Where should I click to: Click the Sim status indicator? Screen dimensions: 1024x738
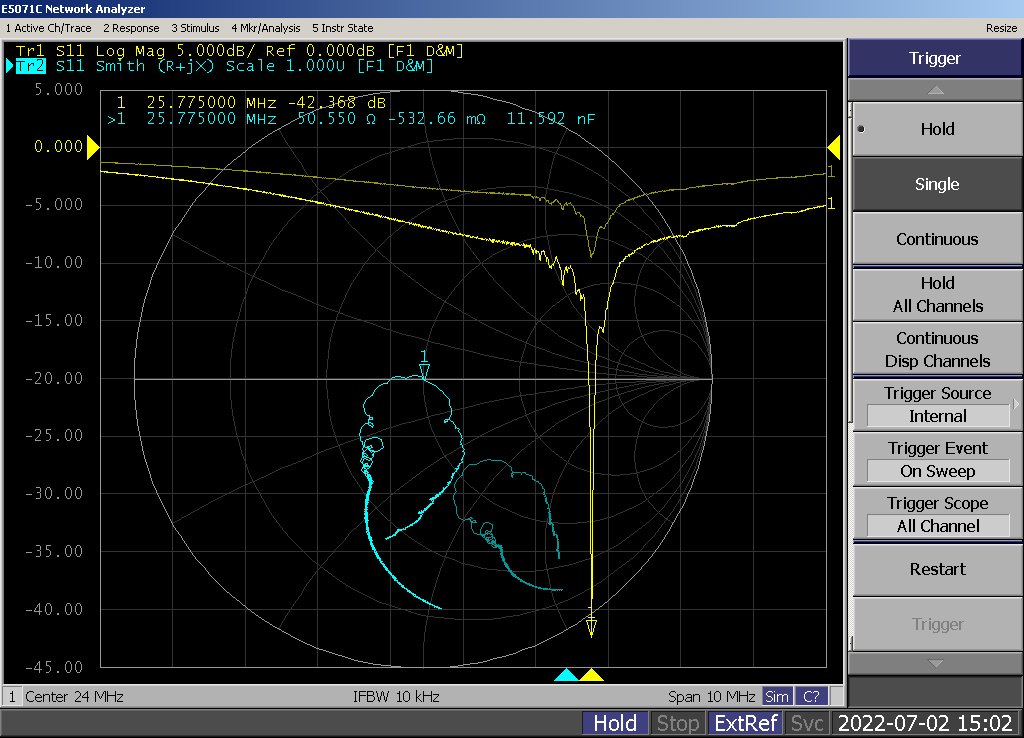[776, 696]
